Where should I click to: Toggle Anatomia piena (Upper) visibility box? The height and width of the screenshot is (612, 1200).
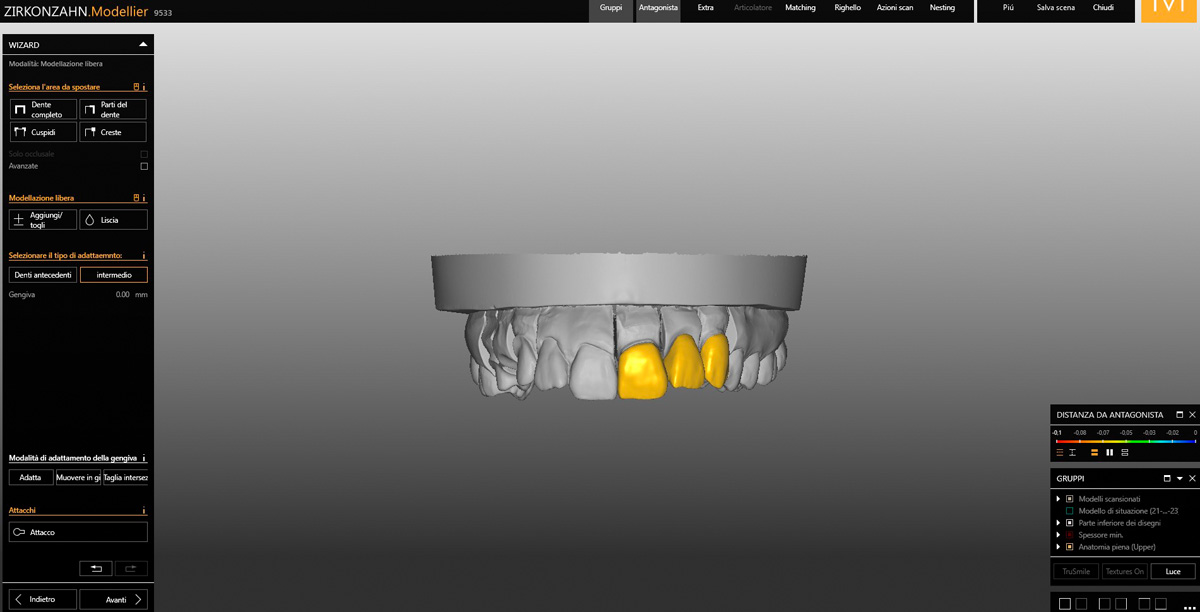pos(1069,547)
